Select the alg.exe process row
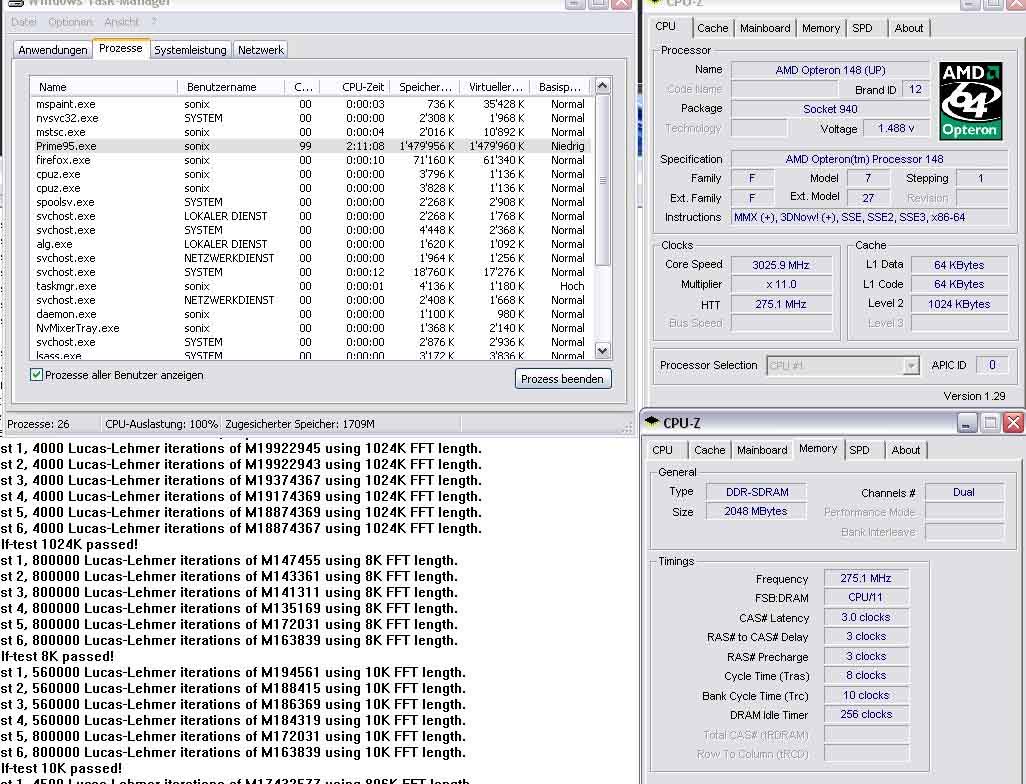Screen dimensions: 1026x784 pyautogui.click(x=311, y=244)
